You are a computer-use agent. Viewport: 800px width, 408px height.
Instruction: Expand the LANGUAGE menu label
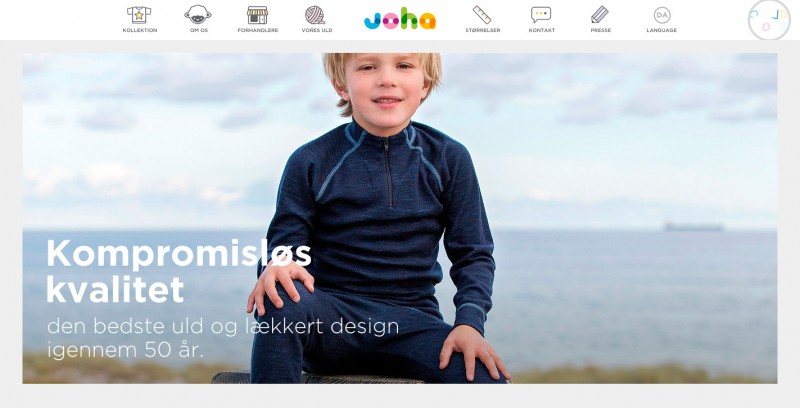tap(662, 31)
